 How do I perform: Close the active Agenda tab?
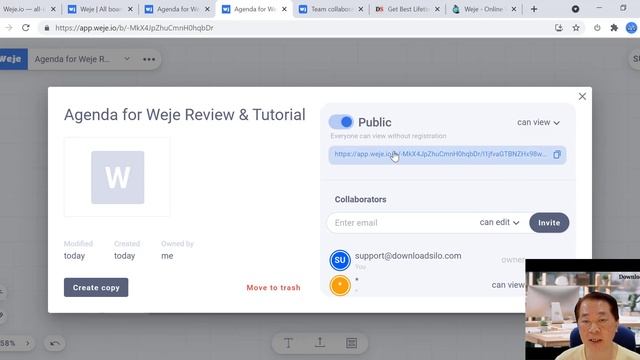click(x=284, y=9)
